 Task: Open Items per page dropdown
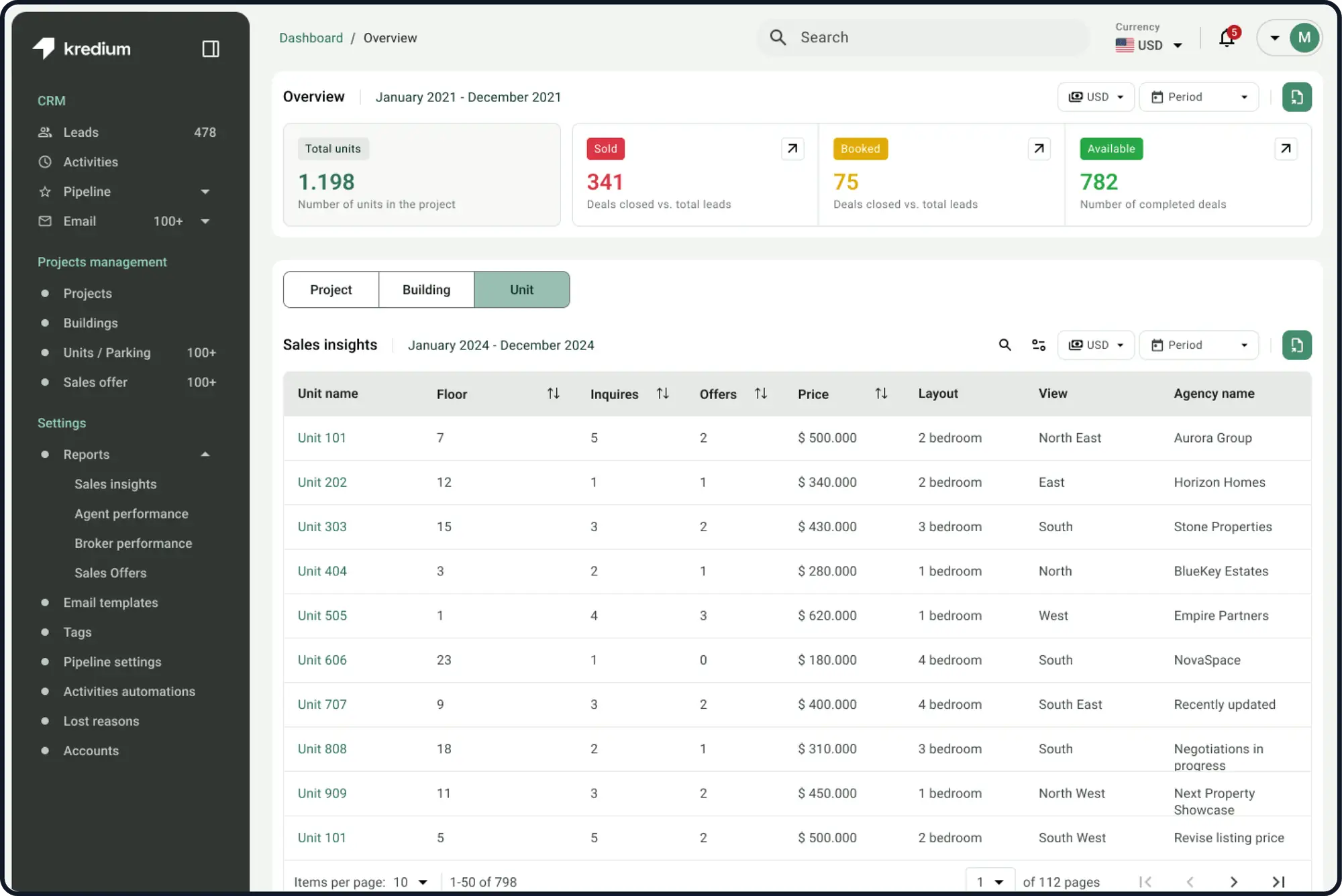pyautogui.click(x=410, y=882)
